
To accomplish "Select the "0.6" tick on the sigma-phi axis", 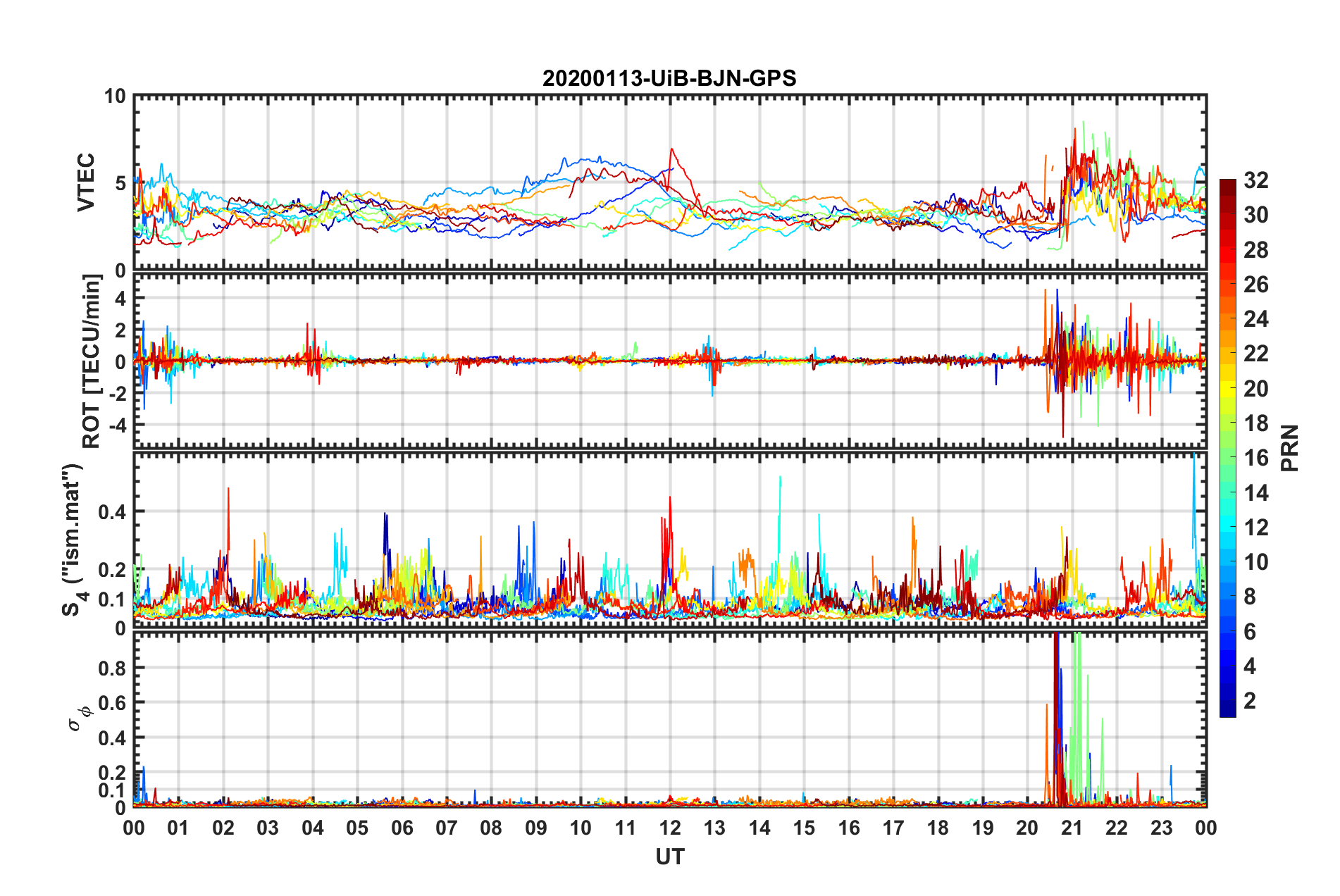I will point(113,702).
